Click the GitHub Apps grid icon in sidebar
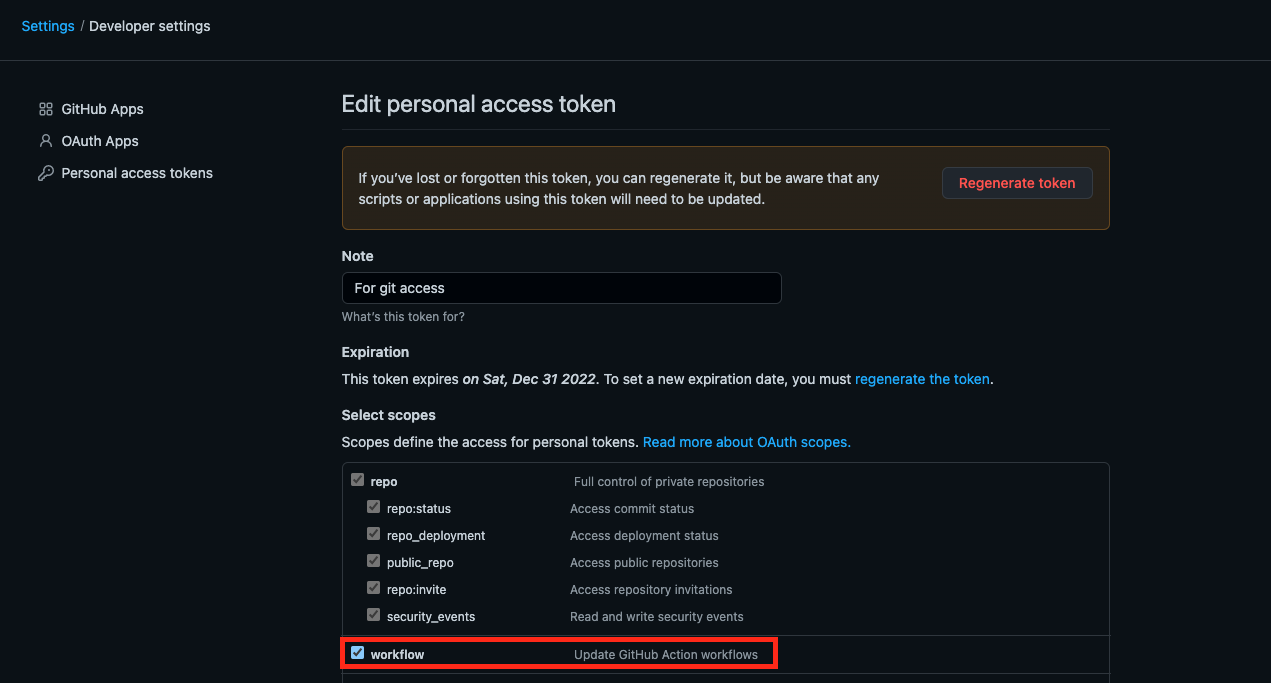This screenshot has height=683, width=1271. pyautogui.click(x=45, y=108)
